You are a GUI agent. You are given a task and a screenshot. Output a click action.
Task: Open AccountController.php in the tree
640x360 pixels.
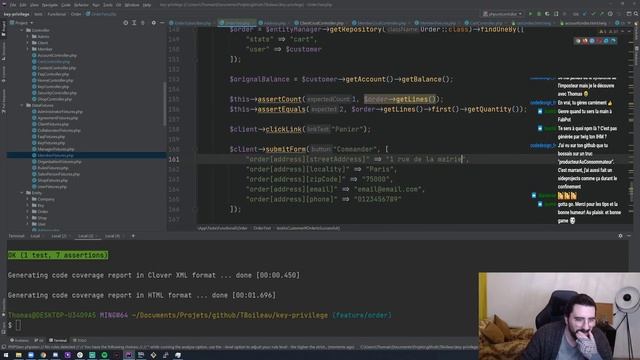point(54,55)
